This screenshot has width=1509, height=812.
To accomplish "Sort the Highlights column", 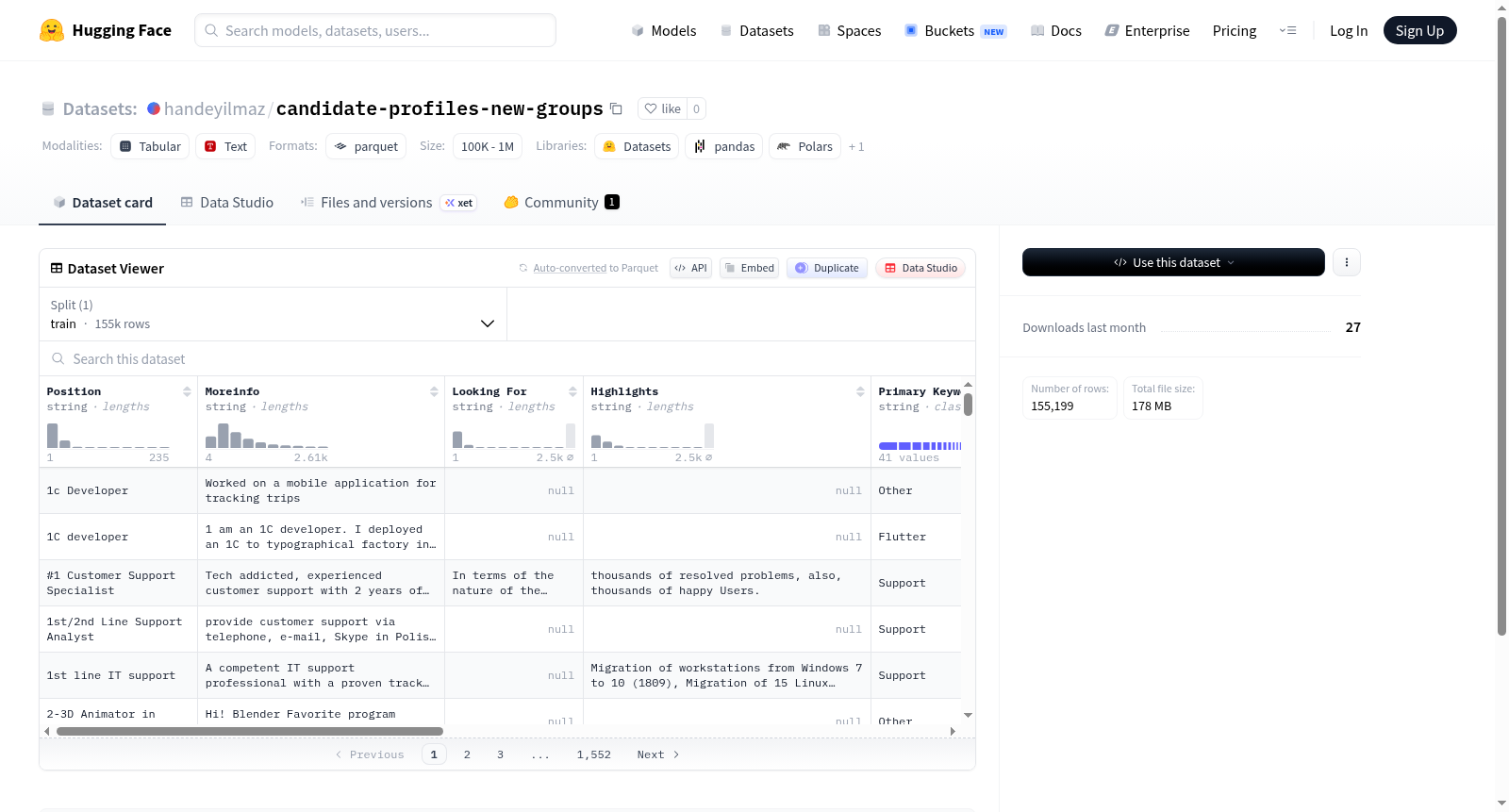I will point(860,391).
